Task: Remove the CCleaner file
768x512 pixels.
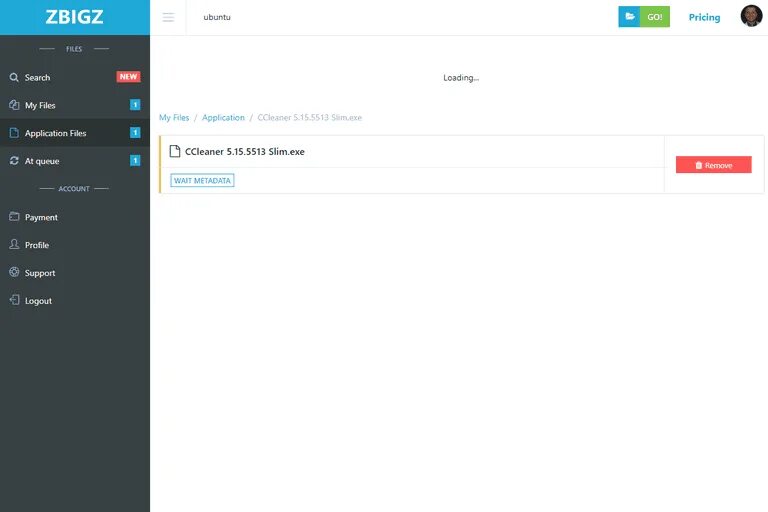Action: 714,165
